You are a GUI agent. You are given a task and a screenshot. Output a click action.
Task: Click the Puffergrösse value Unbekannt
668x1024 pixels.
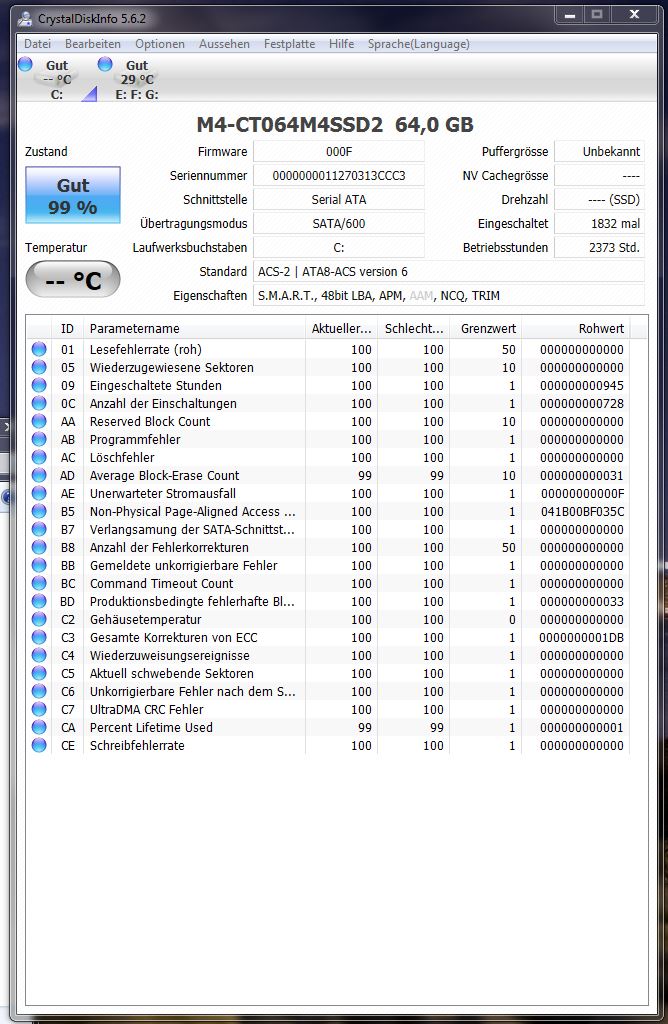click(x=599, y=152)
